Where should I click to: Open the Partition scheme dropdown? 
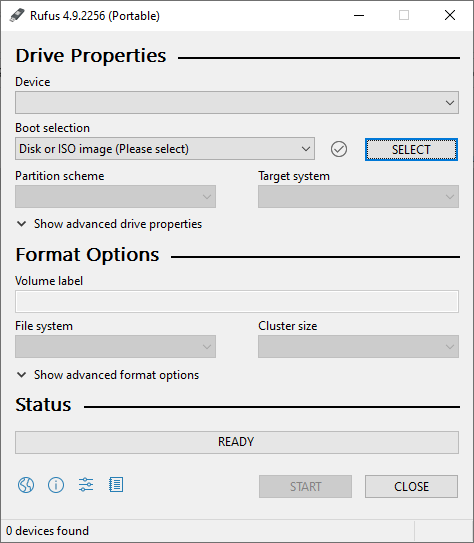point(115,197)
